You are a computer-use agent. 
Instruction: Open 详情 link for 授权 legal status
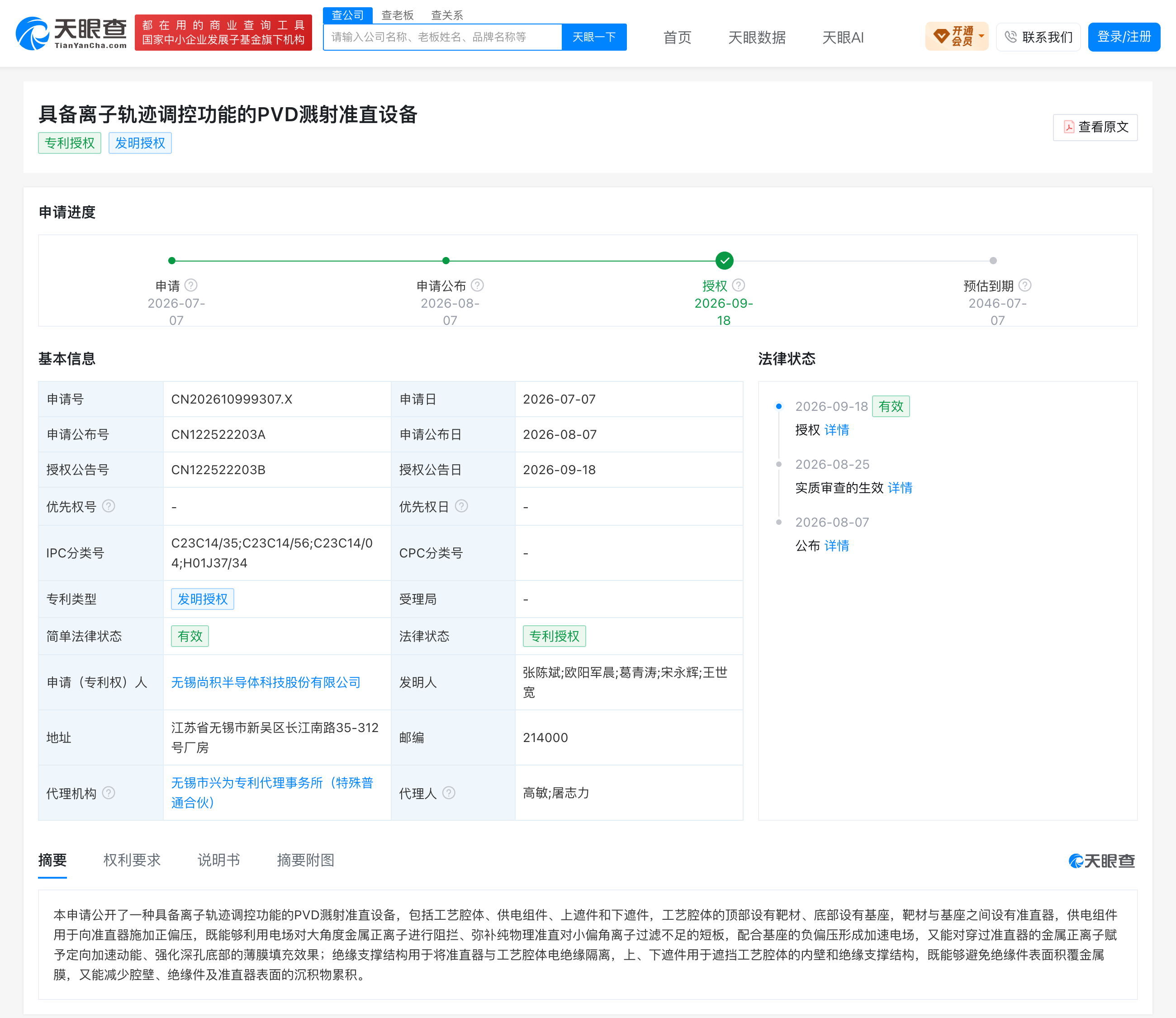pyautogui.click(x=836, y=430)
